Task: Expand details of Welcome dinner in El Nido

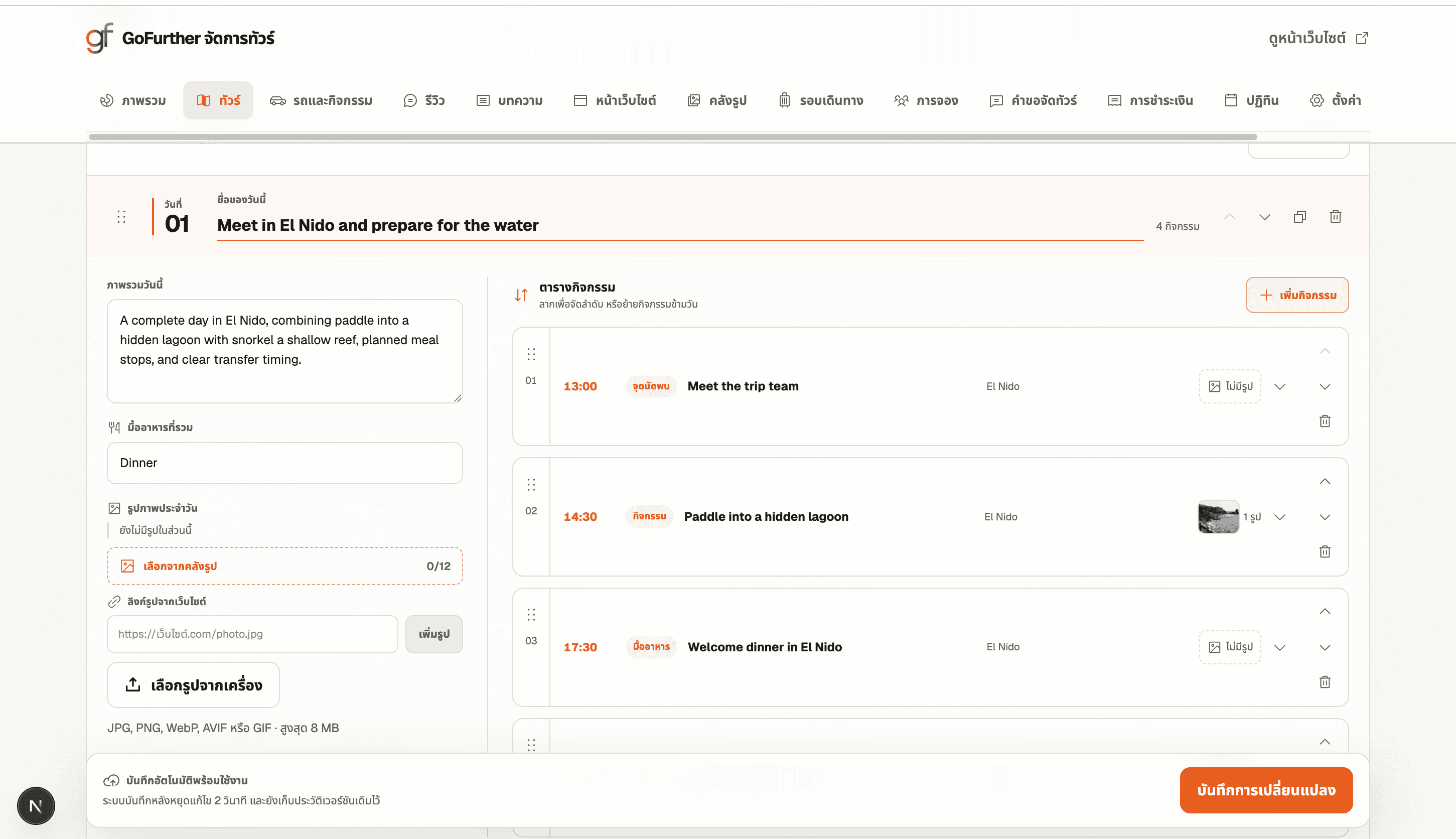Action: [1280, 647]
